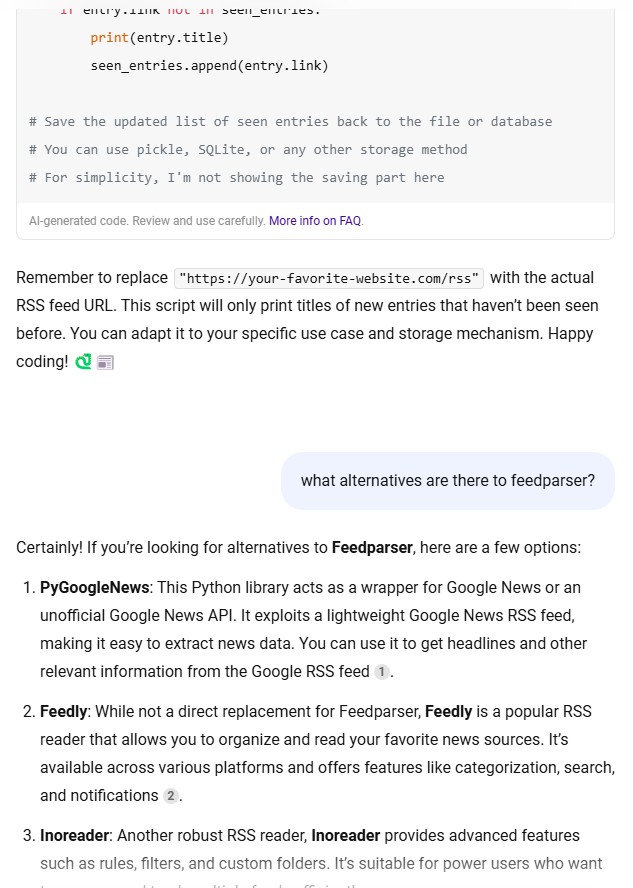Click the "pickle, SQLite" code comment line
This screenshot has height=888, width=633.
pos(248,150)
